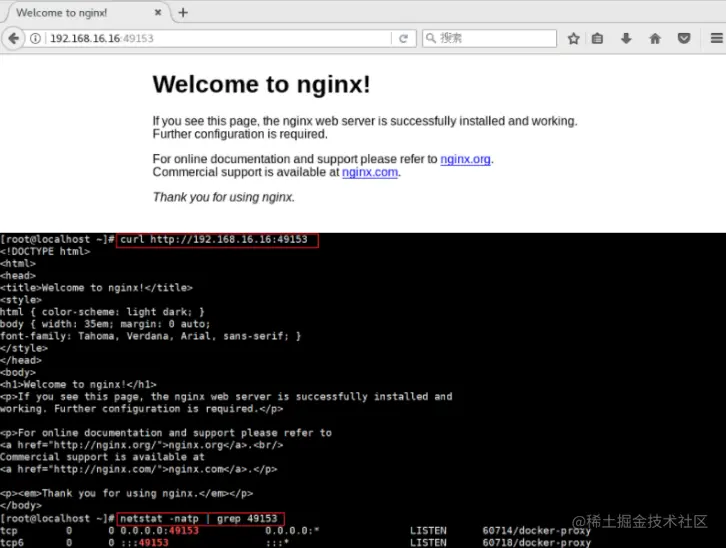Click the curl http://192.168.16.16:49153 command
Viewport: 726px width, 548px height.
pyautogui.click(x=214, y=239)
